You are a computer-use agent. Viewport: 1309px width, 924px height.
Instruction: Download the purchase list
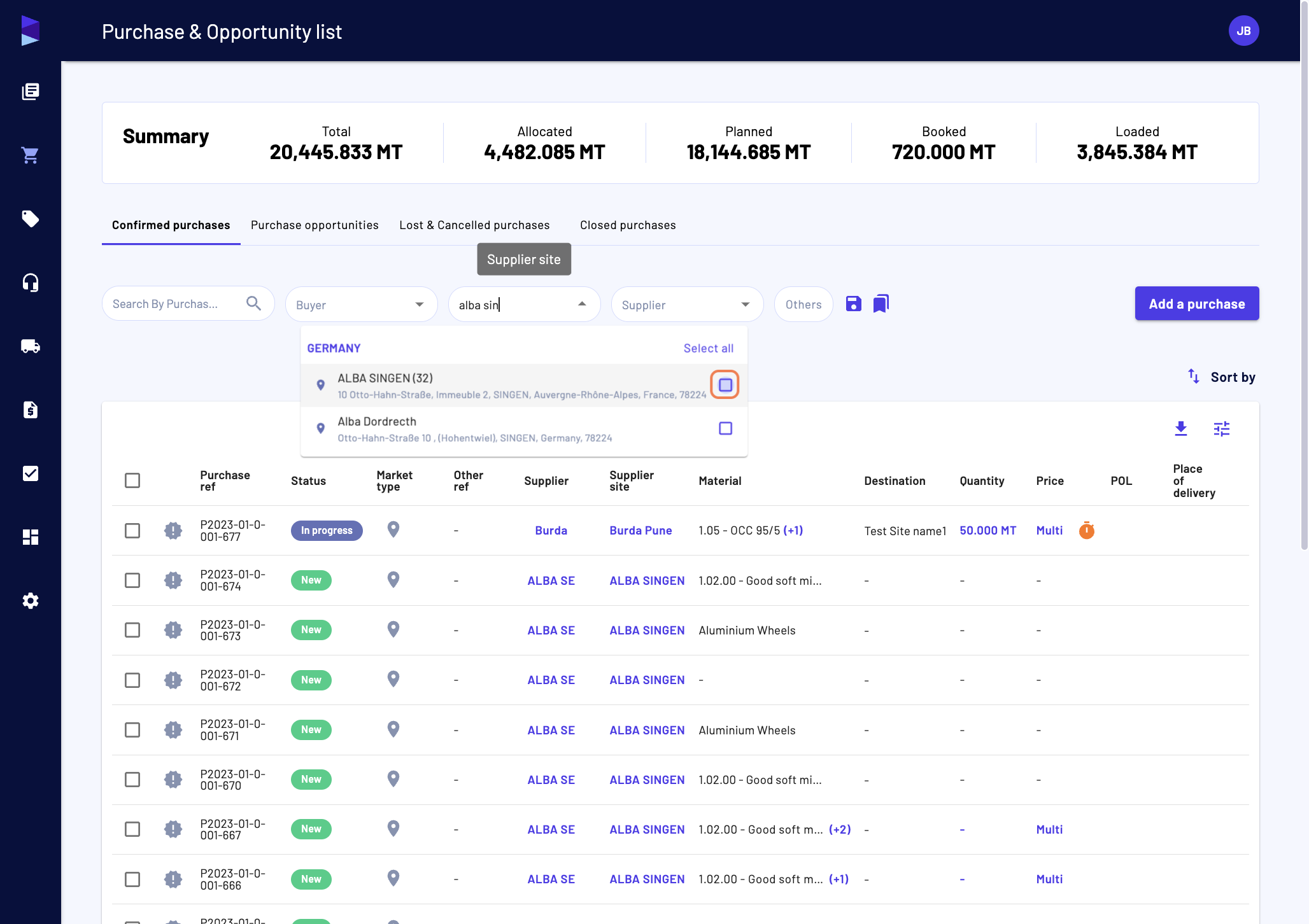pos(1180,428)
